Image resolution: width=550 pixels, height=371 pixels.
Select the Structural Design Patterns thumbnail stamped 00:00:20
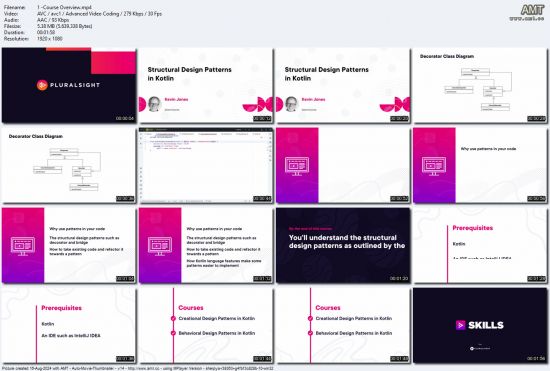(343, 85)
